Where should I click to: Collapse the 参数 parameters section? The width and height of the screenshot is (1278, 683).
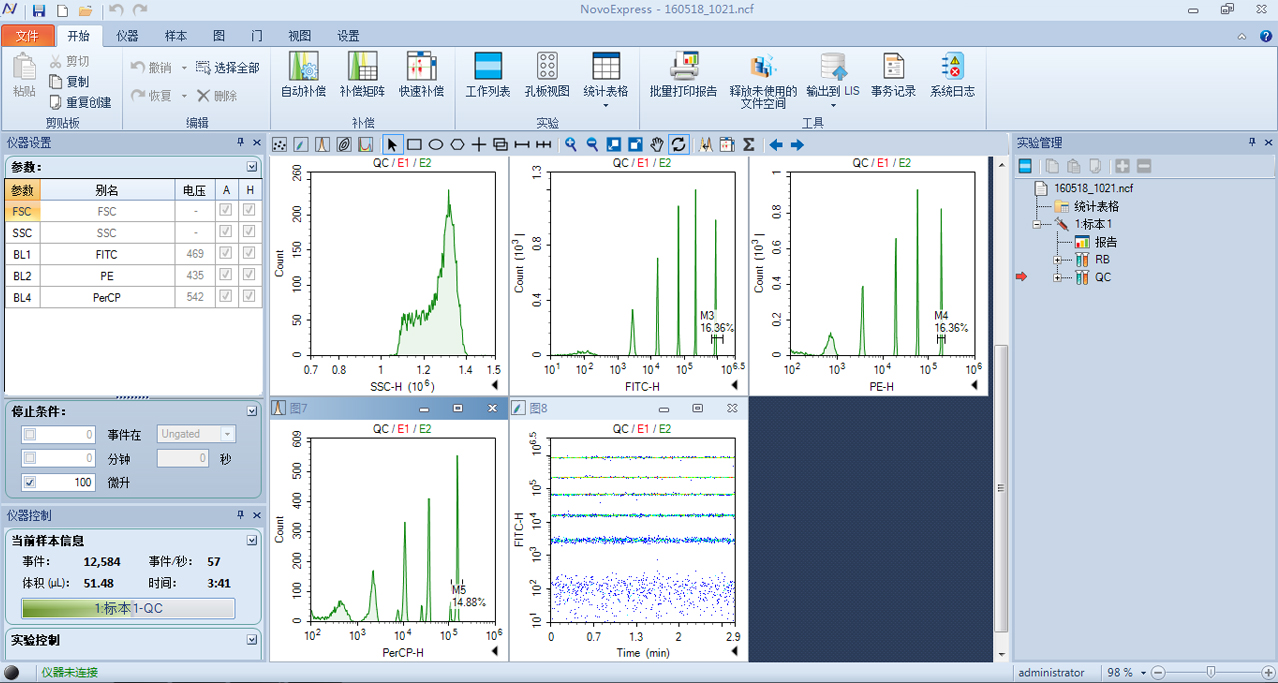[252, 167]
